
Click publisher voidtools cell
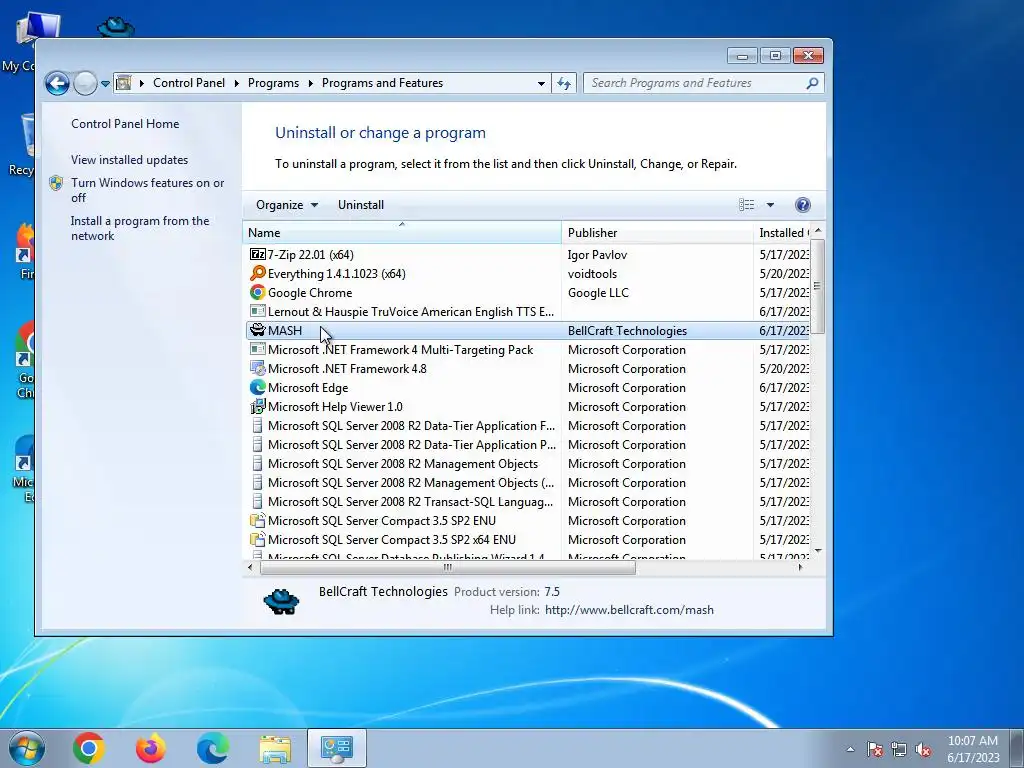[592, 274]
